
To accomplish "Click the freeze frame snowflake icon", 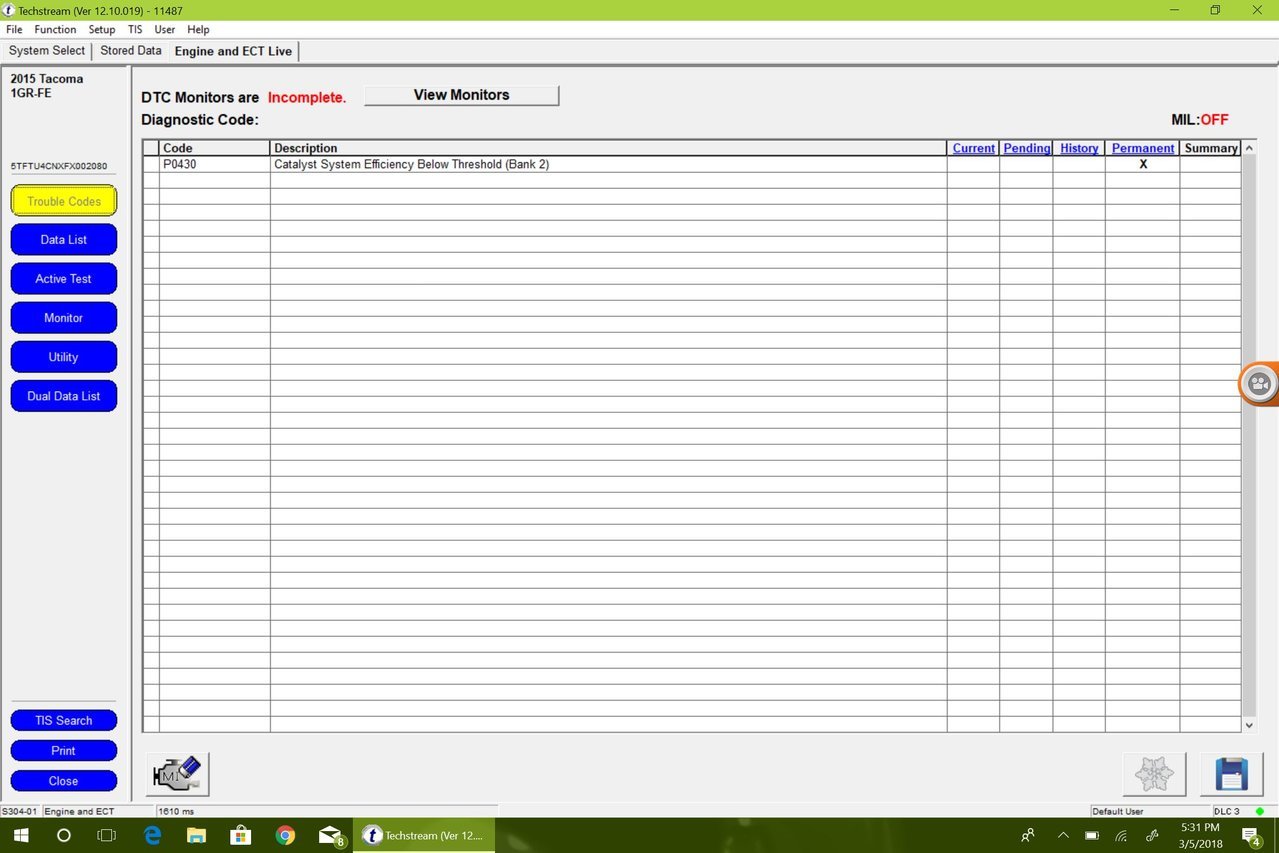I will point(1154,774).
